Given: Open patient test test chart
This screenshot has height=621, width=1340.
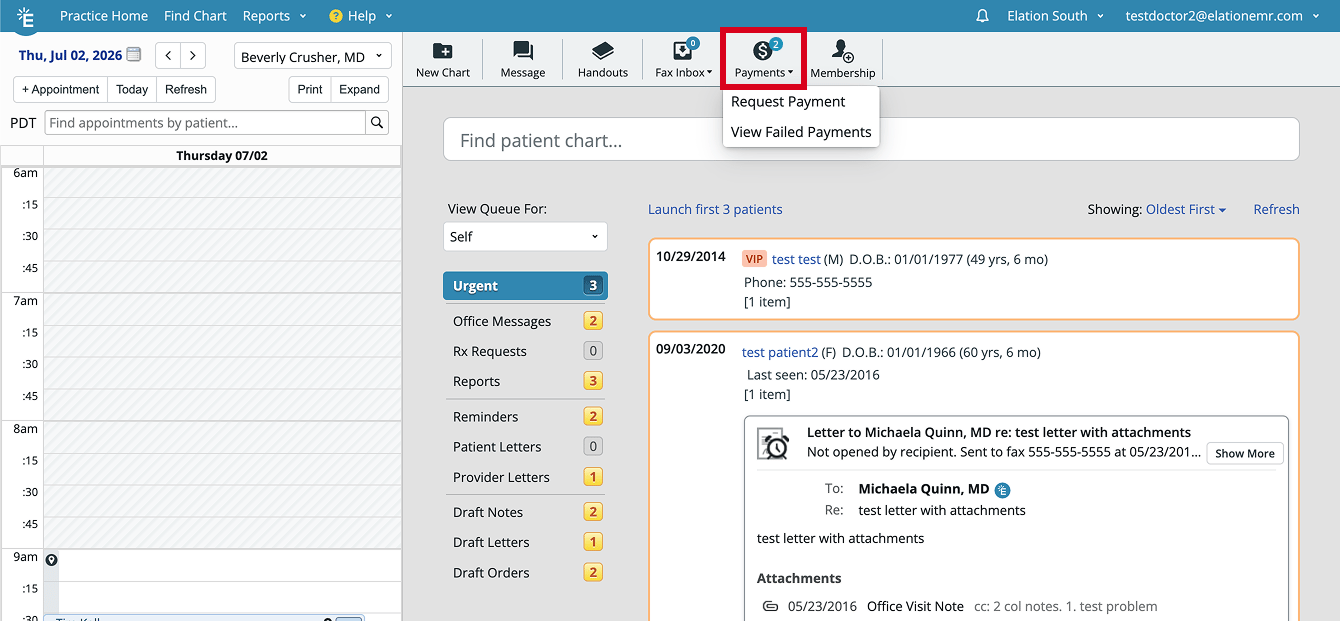Looking at the screenshot, I should click(796, 259).
